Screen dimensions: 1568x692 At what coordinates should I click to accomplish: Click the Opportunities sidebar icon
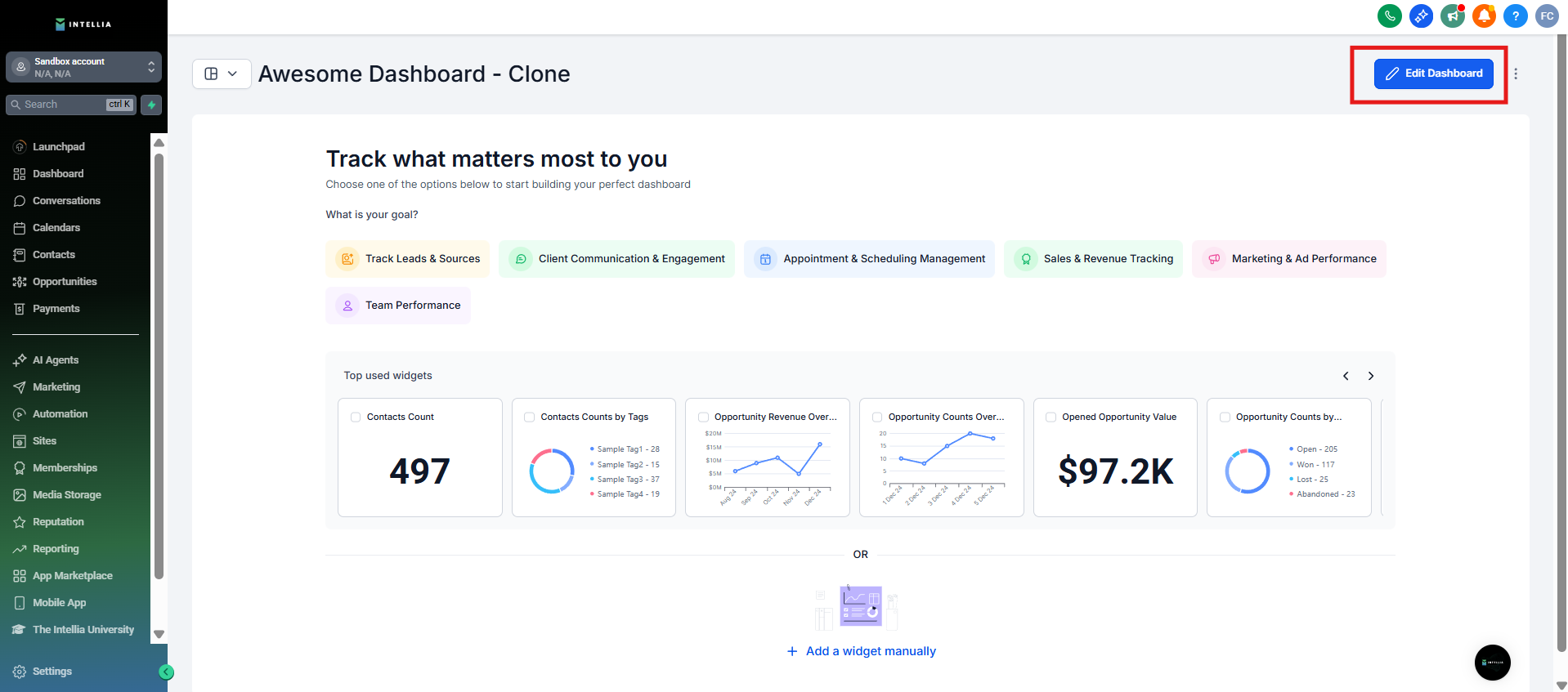20,282
